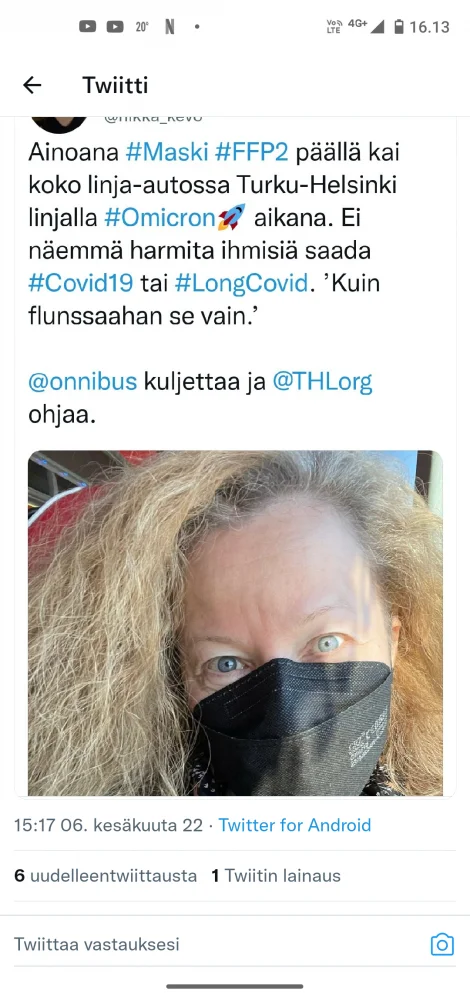Open the #Omicron hashtag
Viewport: 470px width, 1000px height.
[159, 218]
